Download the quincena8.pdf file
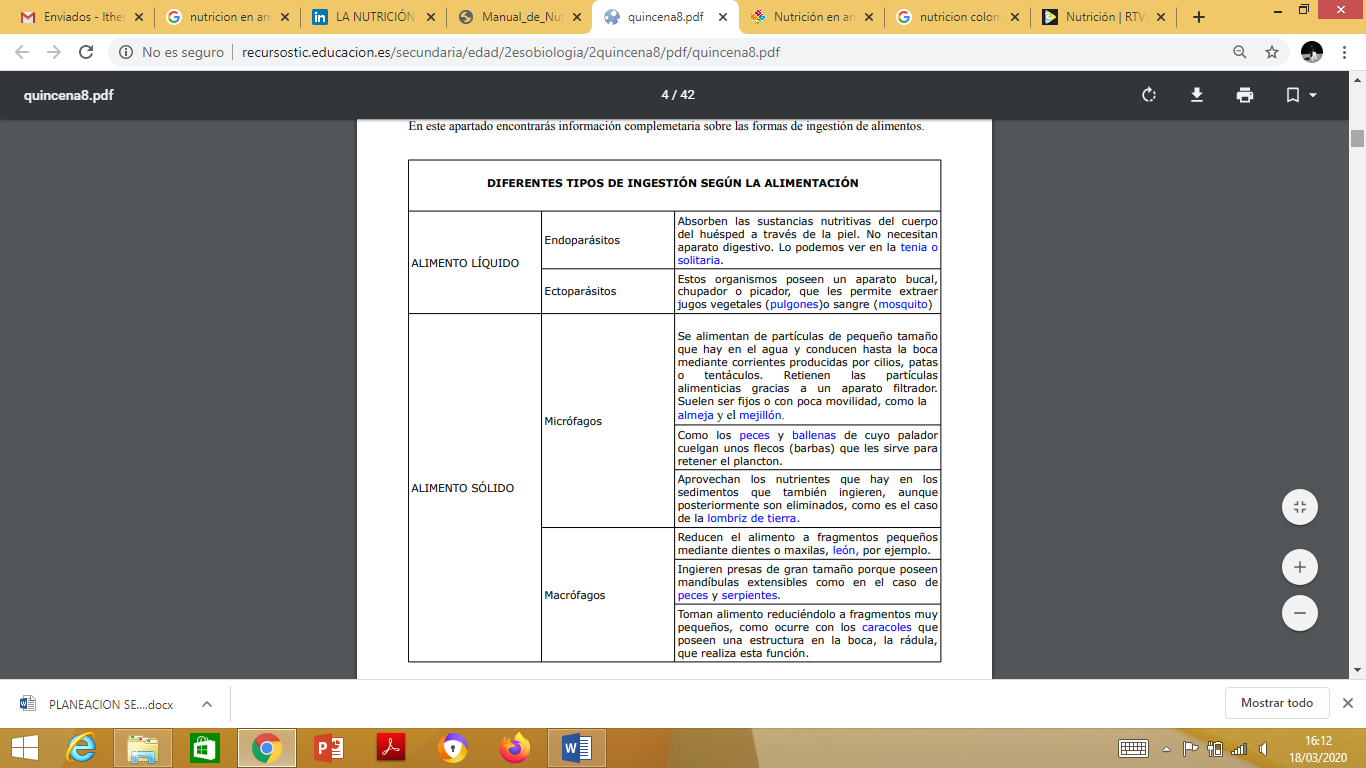Viewport: 1366px width, 768px height. 1196,95
